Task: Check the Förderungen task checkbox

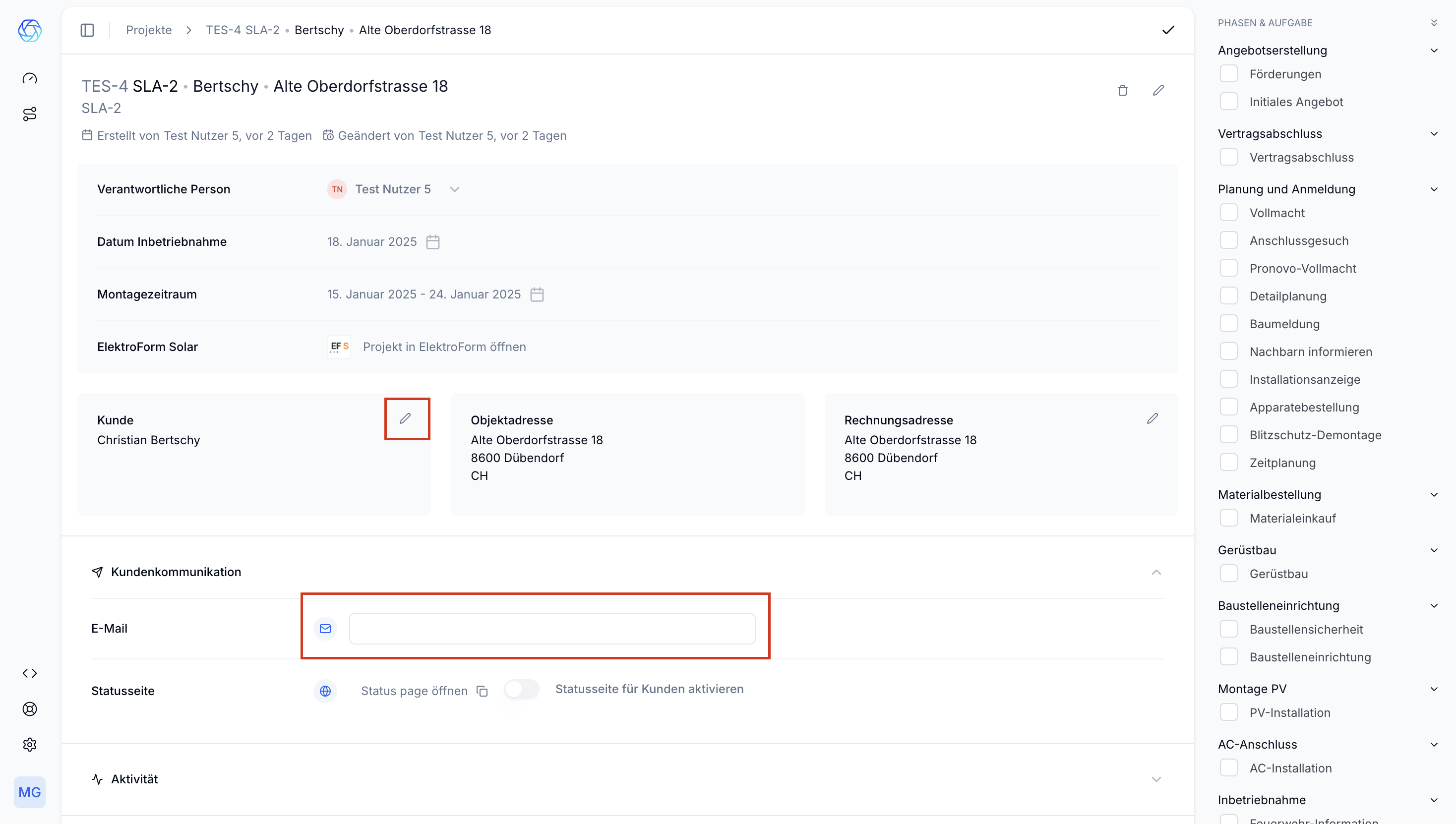Action: tap(1228, 74)
